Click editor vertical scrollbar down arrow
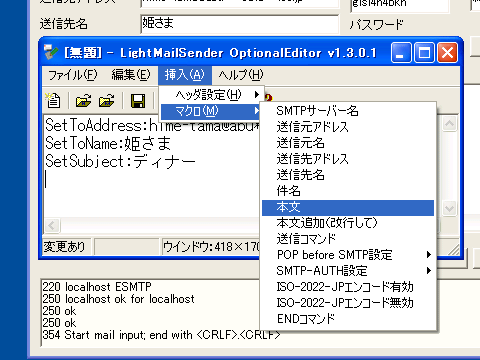 coord(449,209)
